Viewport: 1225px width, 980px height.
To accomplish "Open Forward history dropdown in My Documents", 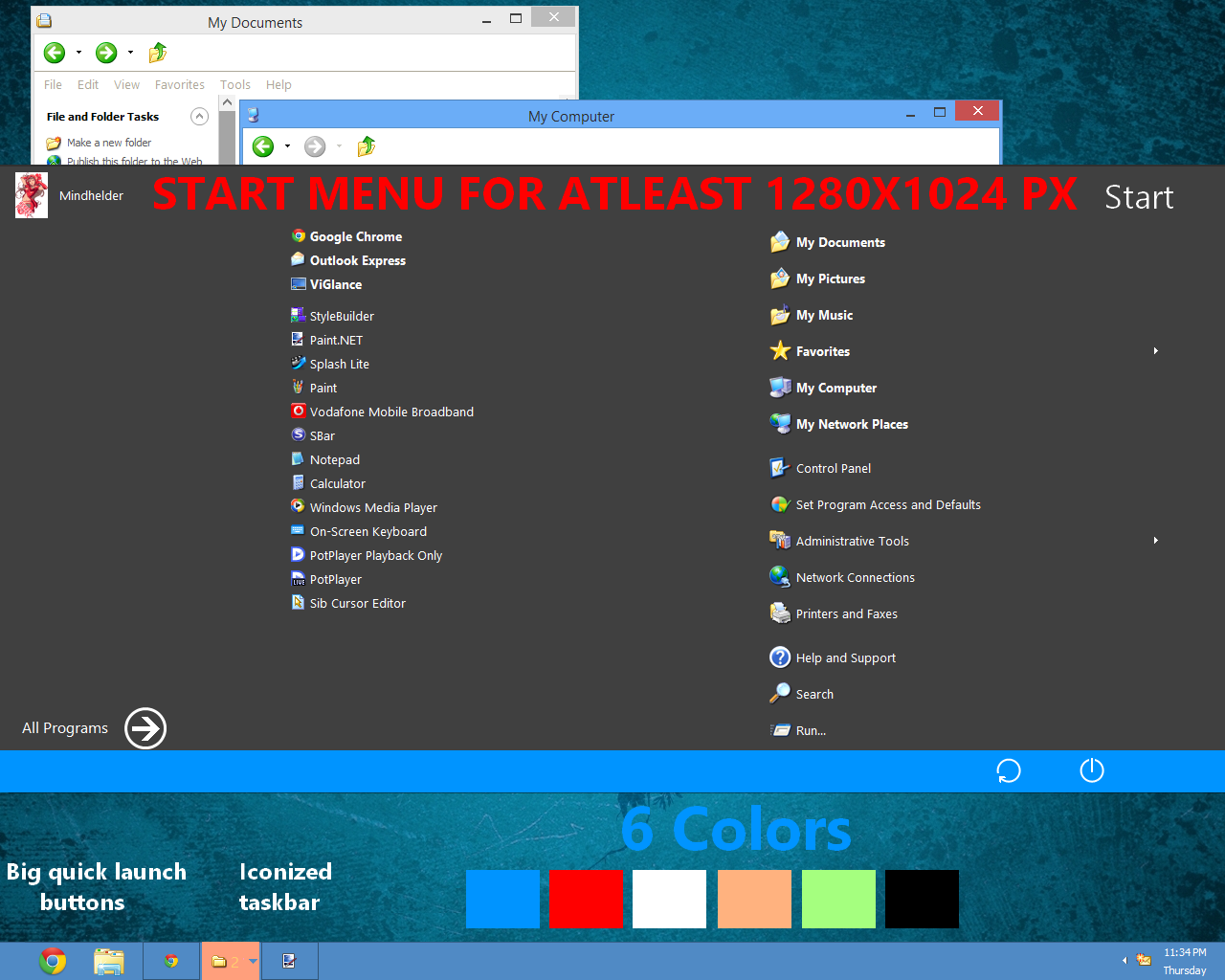I will [x=130, y=53].
